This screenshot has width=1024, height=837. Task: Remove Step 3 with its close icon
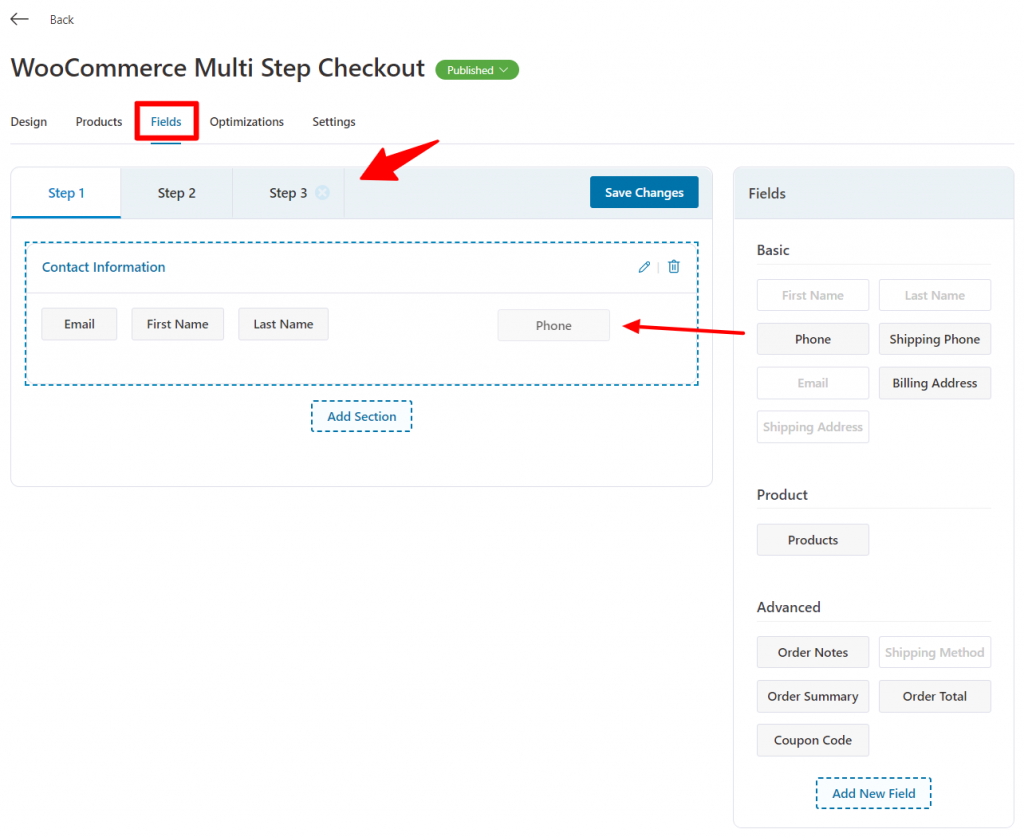coord(323,193)
